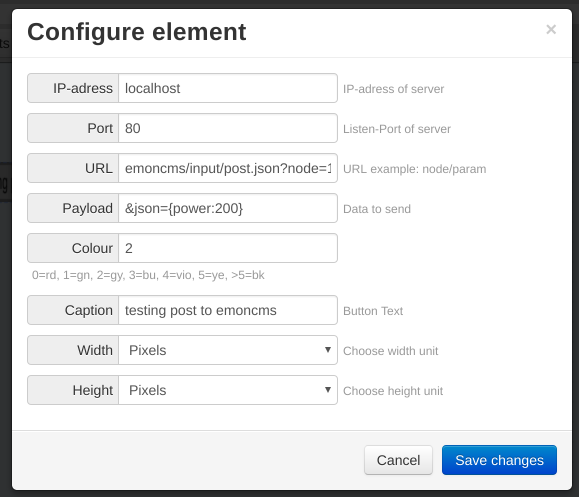The image size is (579, 497).
Task: Click 'Button Text' hint
Action: point(373,311)
